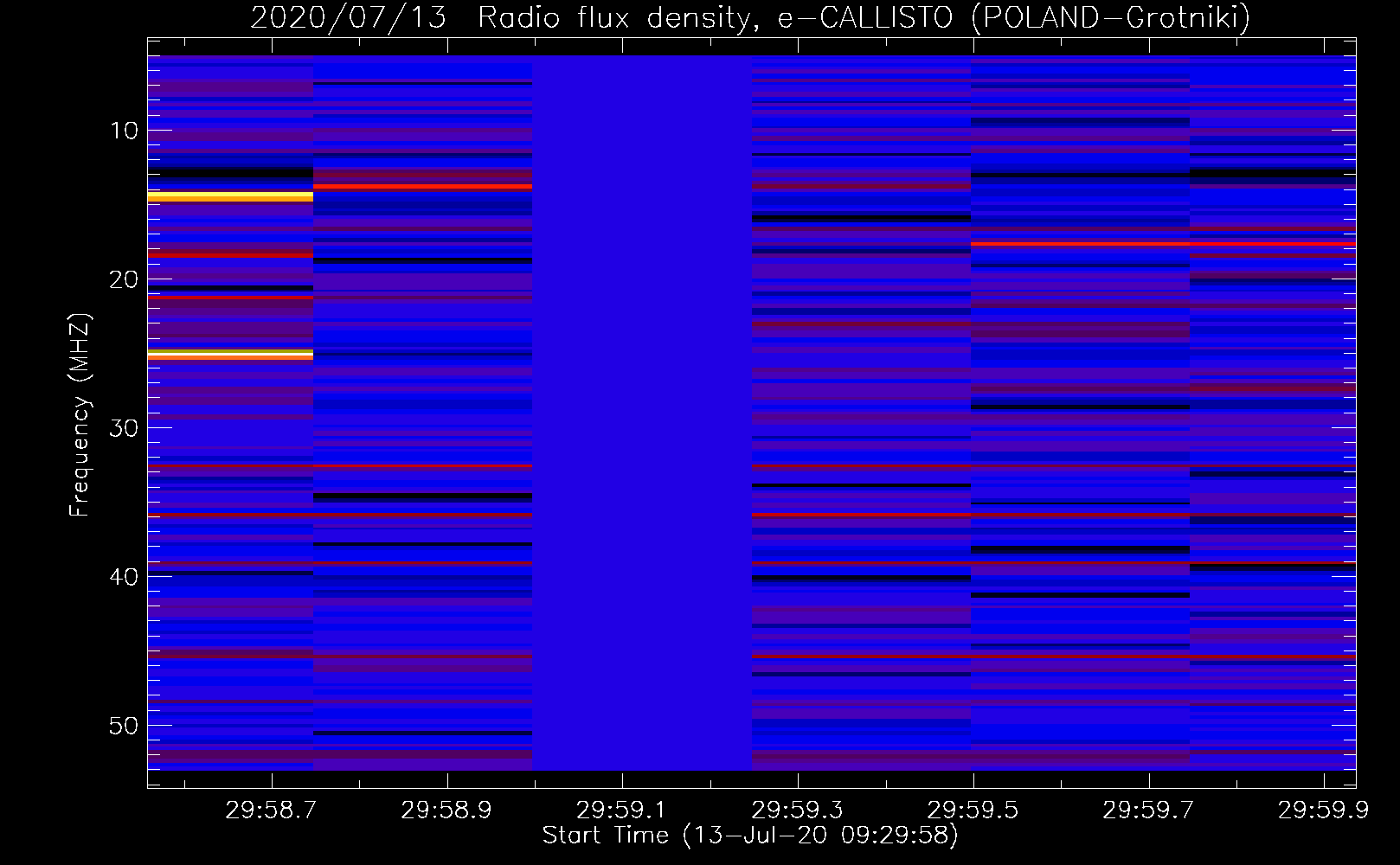The image size is (1400, 865).
Task: Click the frequency tick label '50'
Action: click(x=124, y=726)
